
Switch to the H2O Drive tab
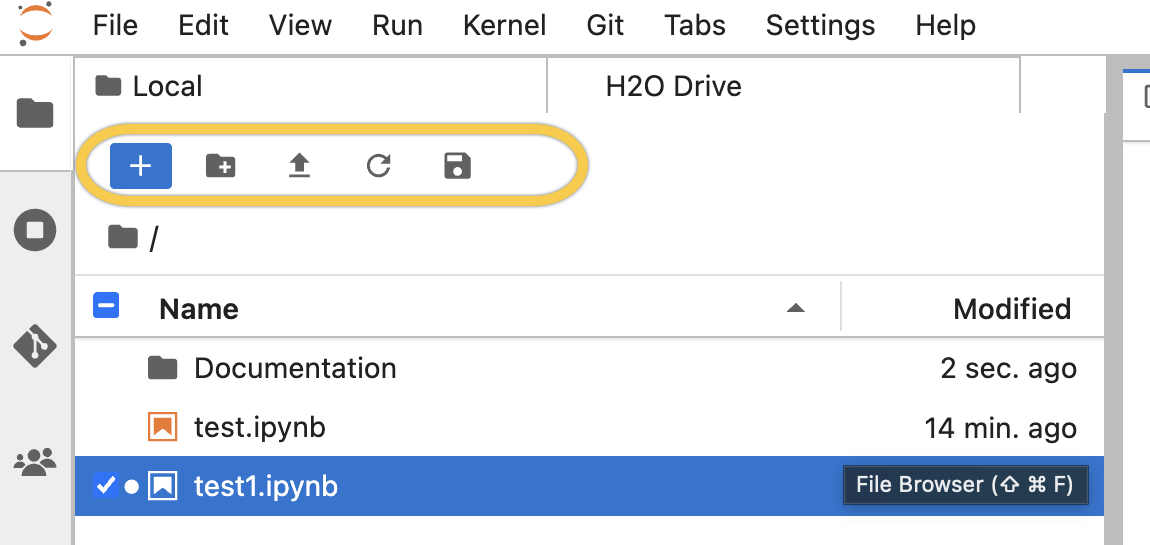(x=783, y=86)
